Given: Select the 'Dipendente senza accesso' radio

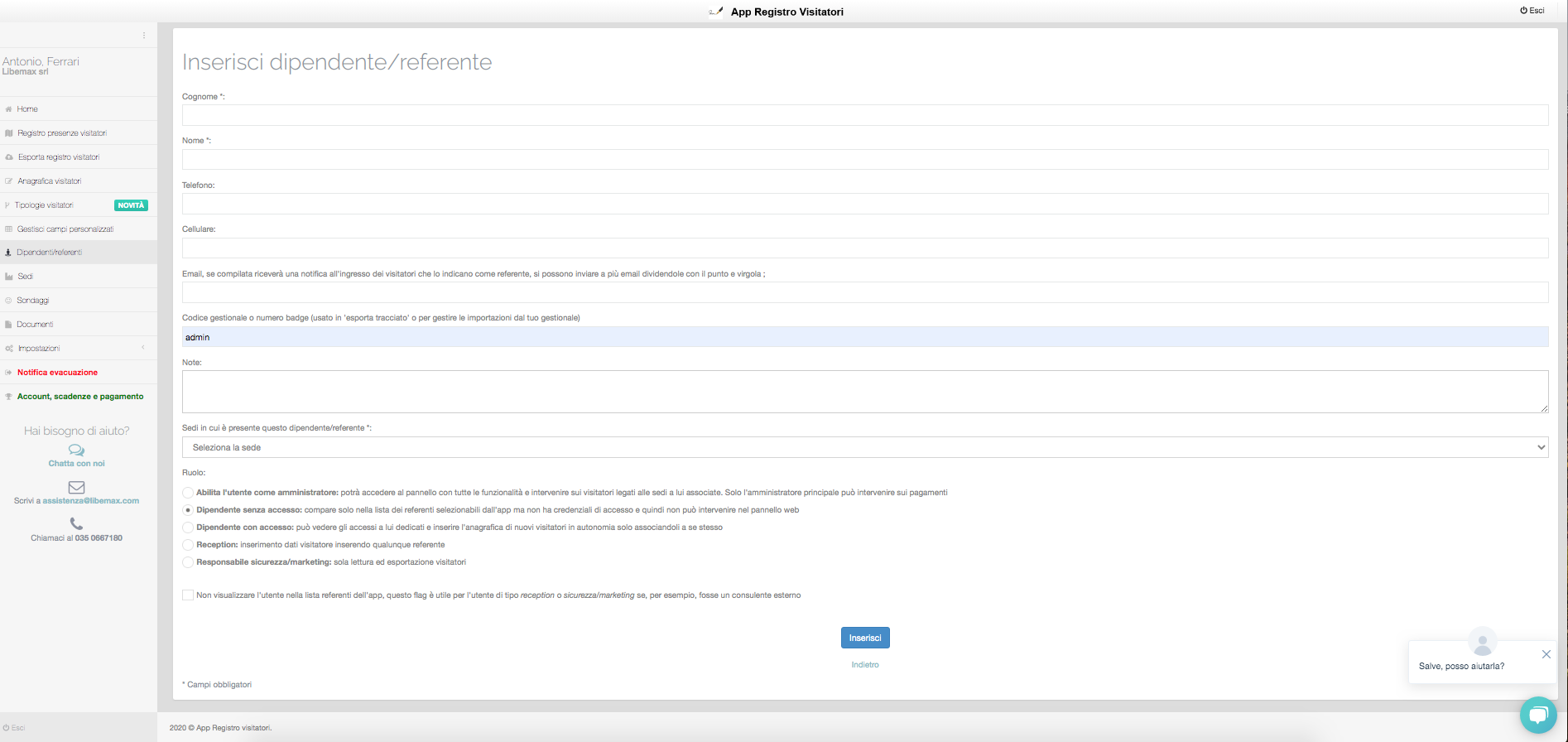Looking at the screenshot, I should tap(188, 510).
